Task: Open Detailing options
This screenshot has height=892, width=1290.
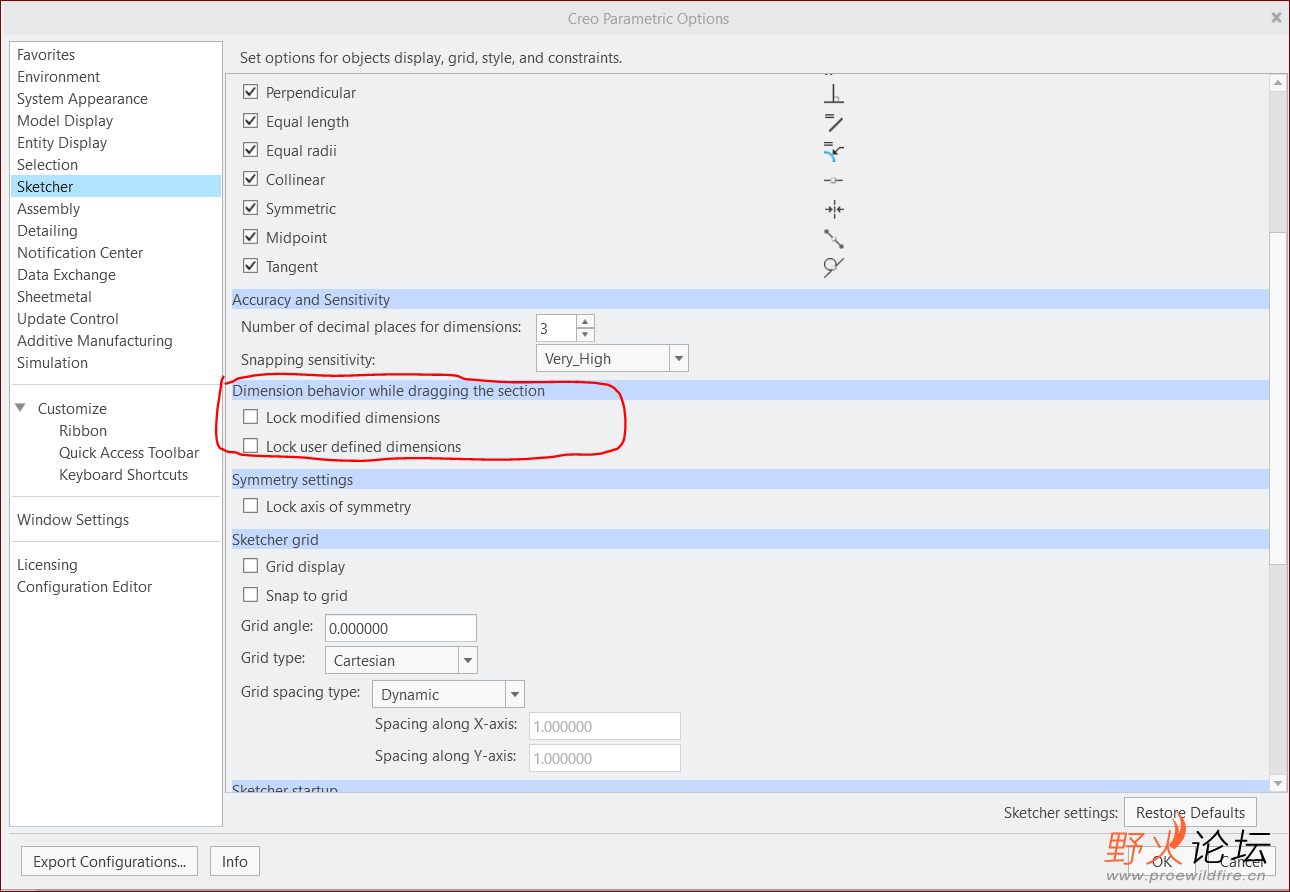Action: pyautogui.click(x=47, y=231)
